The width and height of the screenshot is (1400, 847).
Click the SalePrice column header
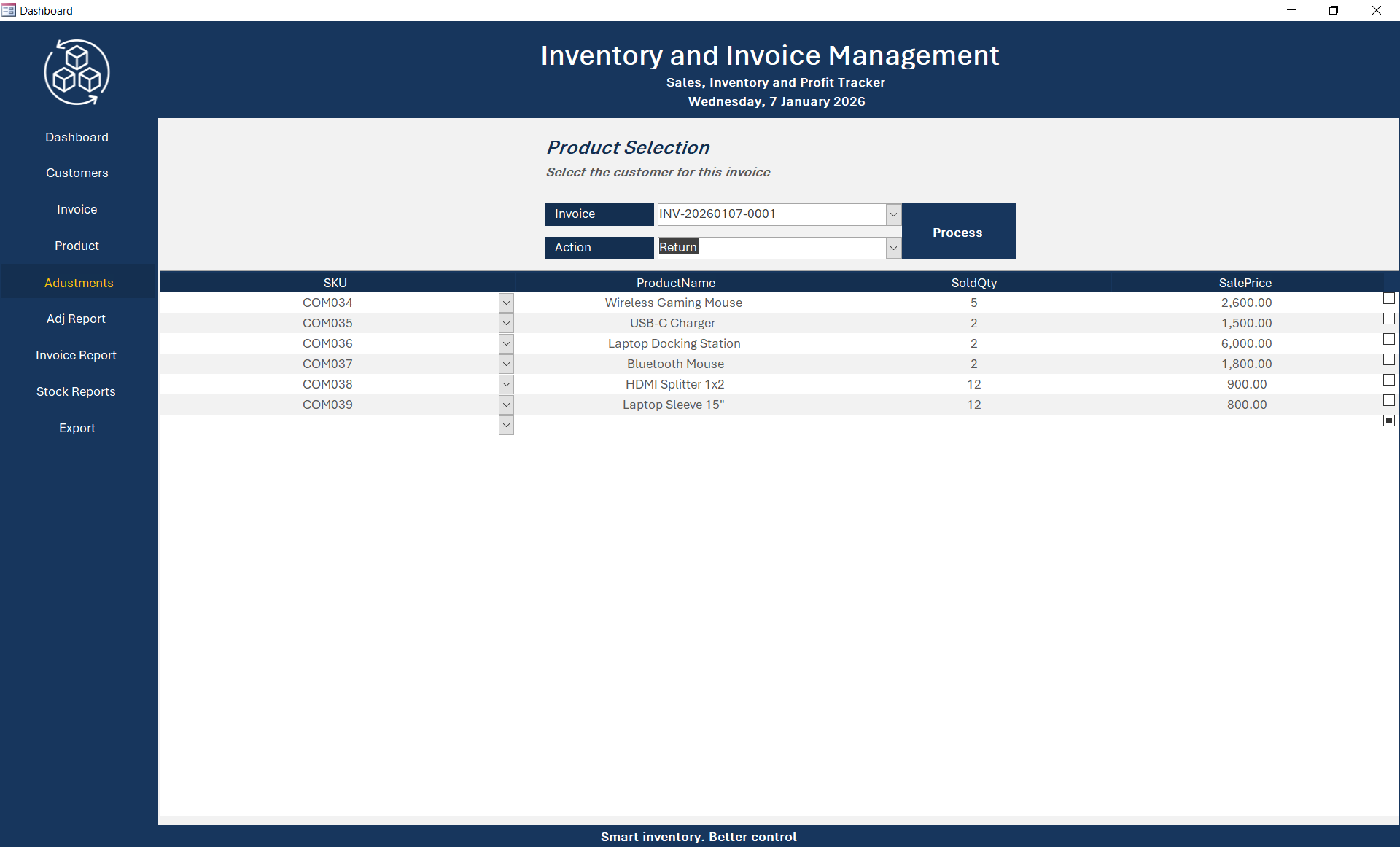coord(1245,283)
